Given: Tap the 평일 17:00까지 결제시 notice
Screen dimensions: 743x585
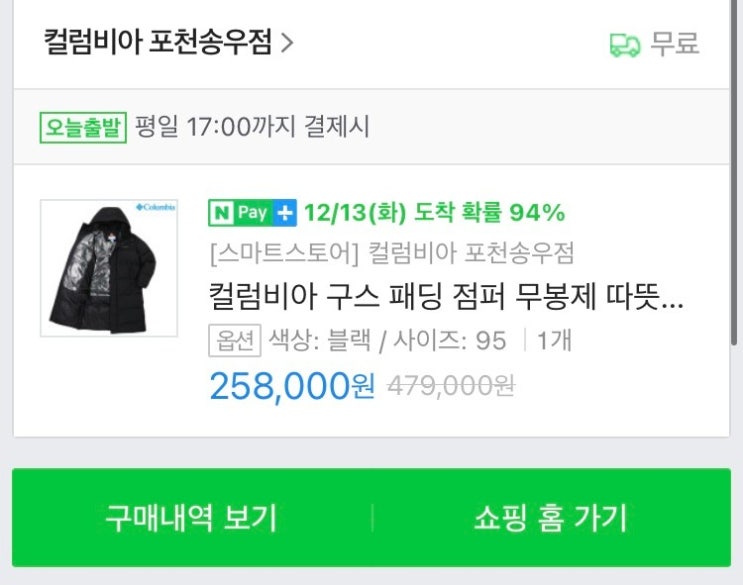Looking at the screenshot, I should (x=250, y=127).
